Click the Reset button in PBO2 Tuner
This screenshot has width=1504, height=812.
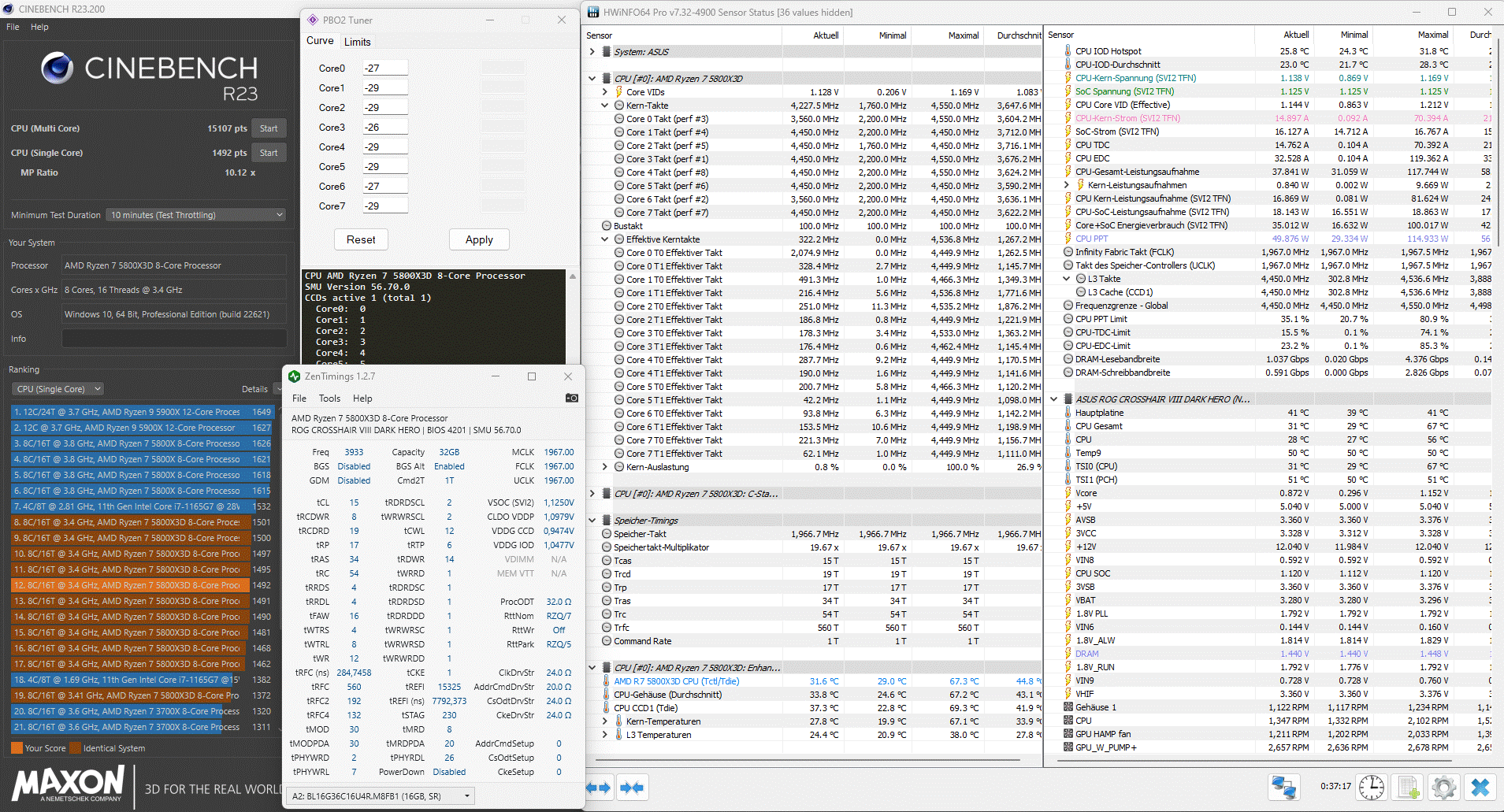point(361,239)
